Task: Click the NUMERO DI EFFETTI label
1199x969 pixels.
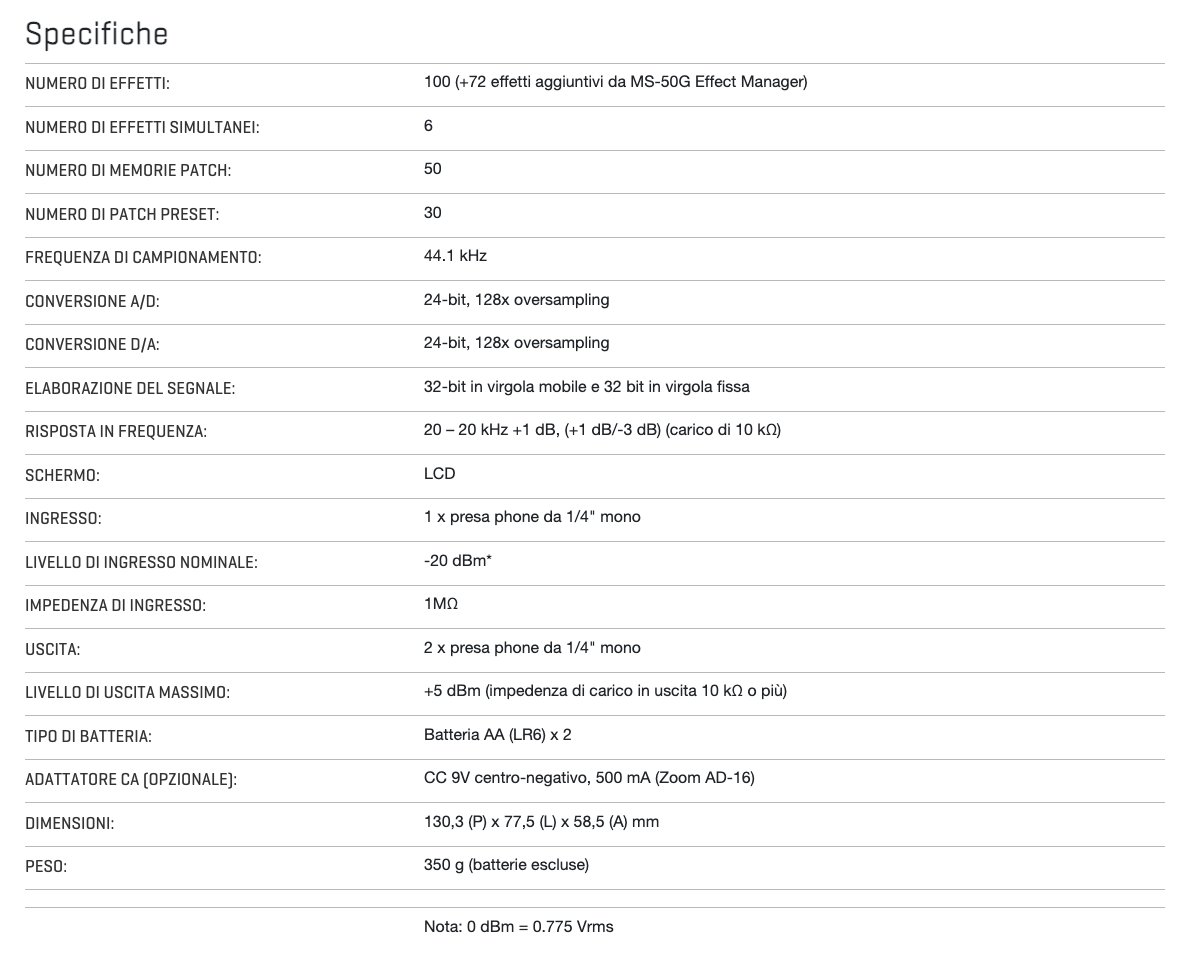Action: (x=97, y=84)
